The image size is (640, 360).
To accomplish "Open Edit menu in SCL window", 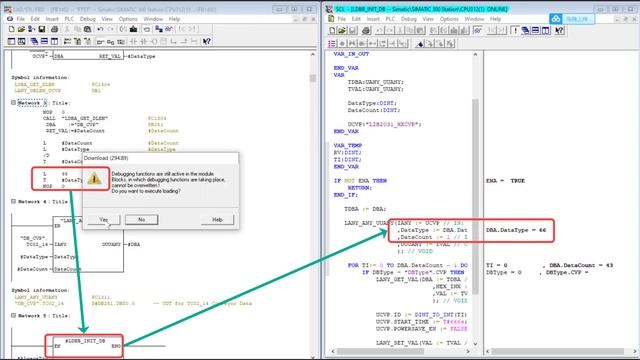I will [x=356, y=19].
